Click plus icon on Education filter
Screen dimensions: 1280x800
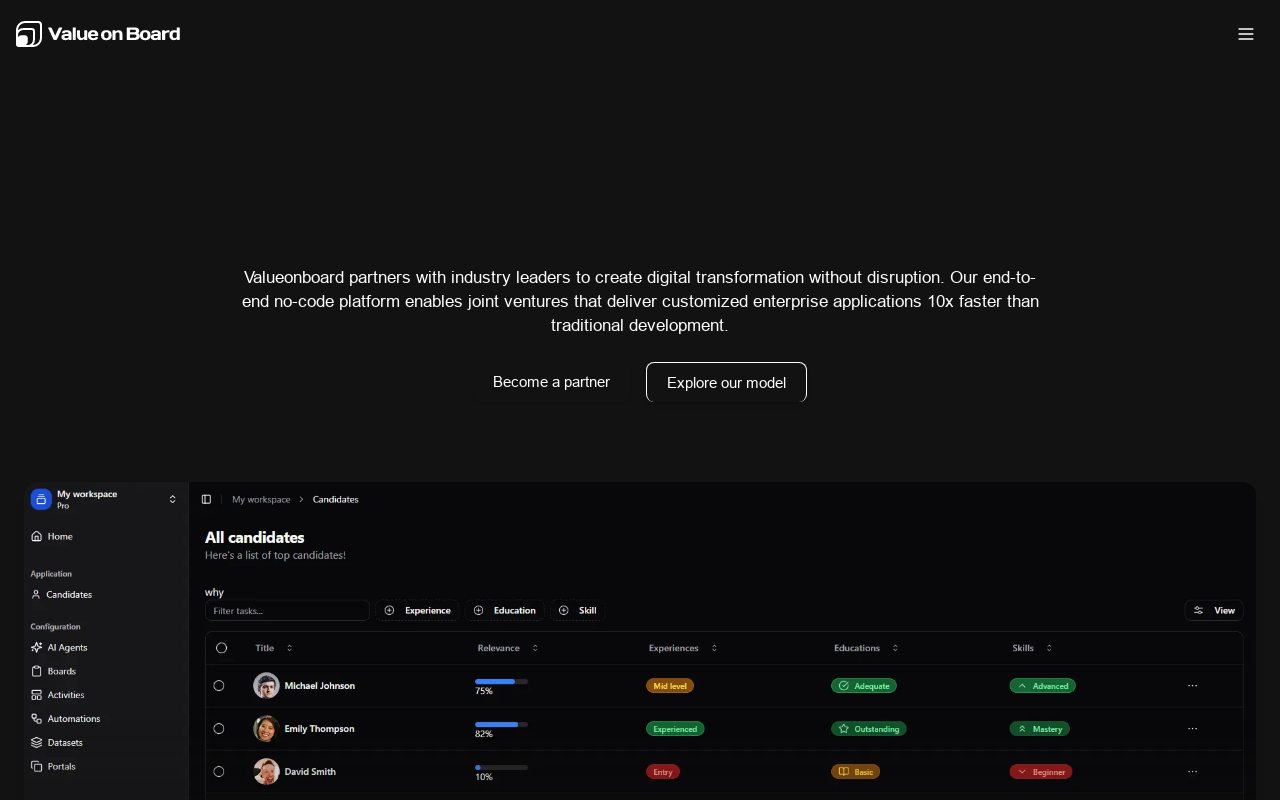pos(478,610)
